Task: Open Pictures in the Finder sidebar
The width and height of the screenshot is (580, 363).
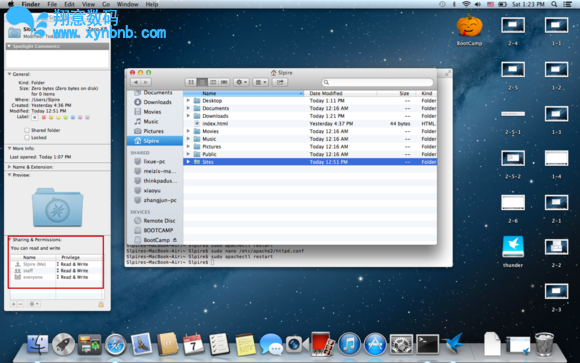Action: click(x=153, y=131)
